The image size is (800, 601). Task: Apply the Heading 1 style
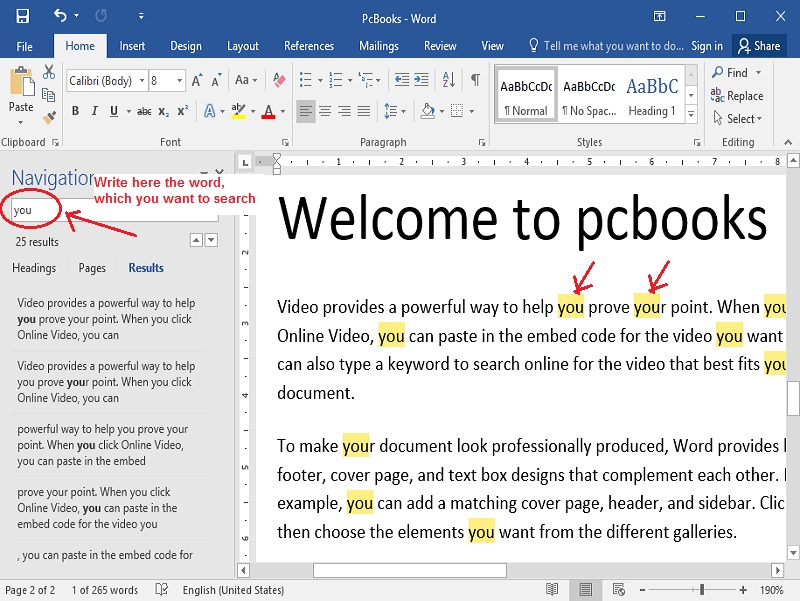pos(652,95)
